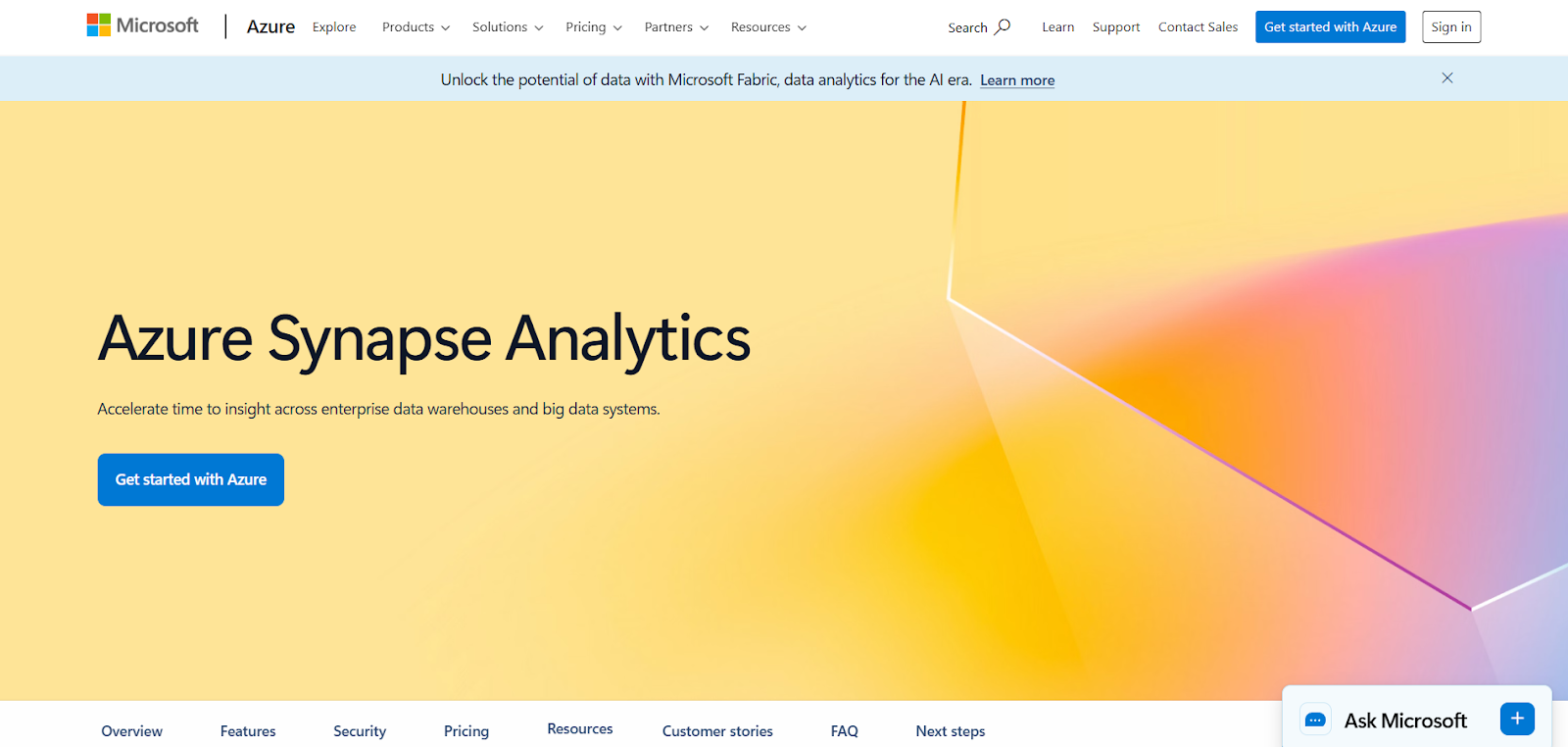The height and width of the screenshot is (747, 1568).
Task: Dismiss the Microsoft Fabric banner
Action: point(1446,78)
